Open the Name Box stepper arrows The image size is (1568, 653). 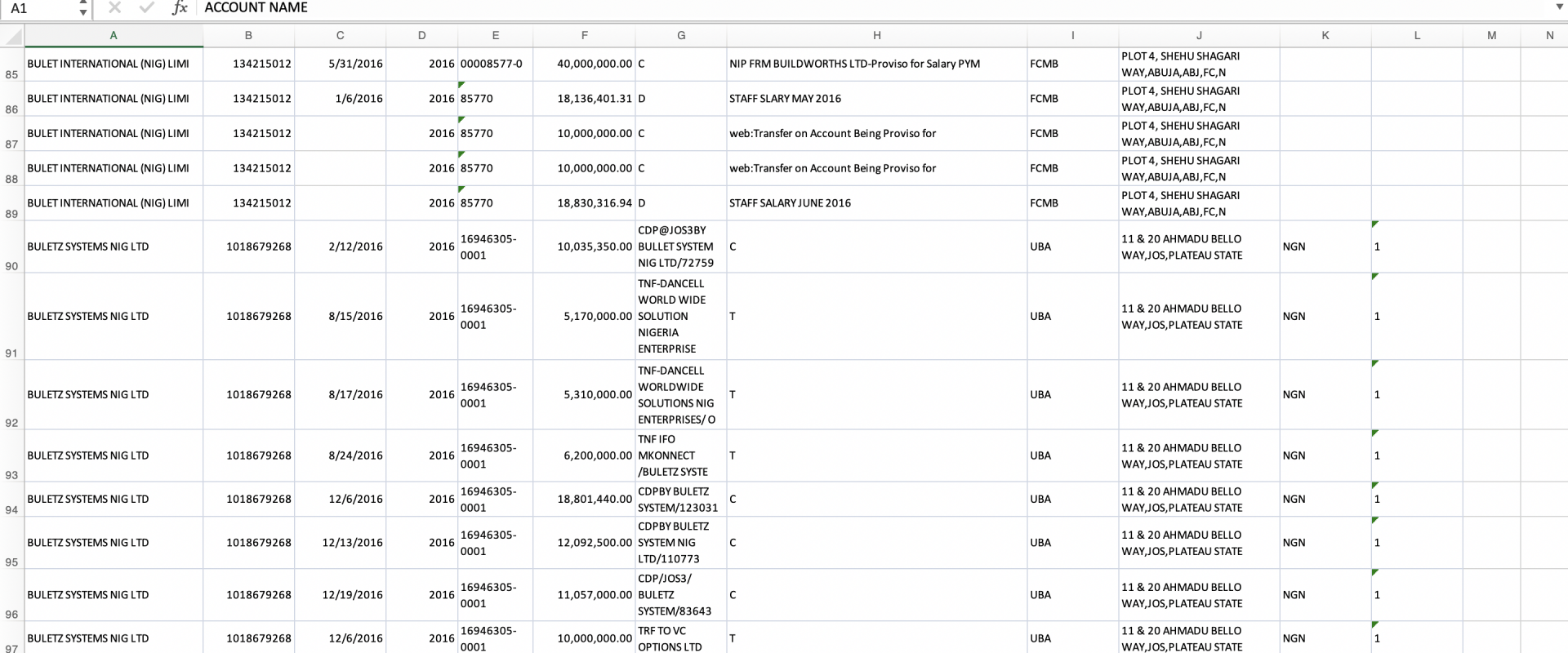click(x=82, y=8)
